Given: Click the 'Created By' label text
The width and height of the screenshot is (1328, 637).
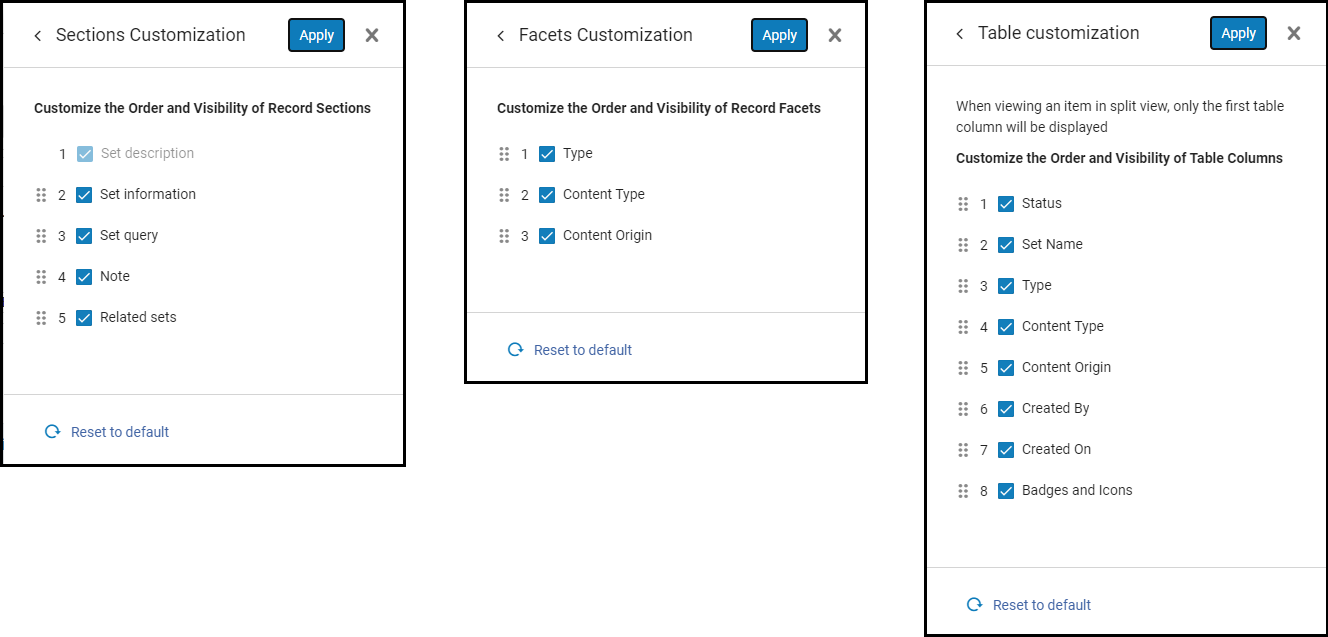Looking at the screenshot, I should tap(1055, 408).
